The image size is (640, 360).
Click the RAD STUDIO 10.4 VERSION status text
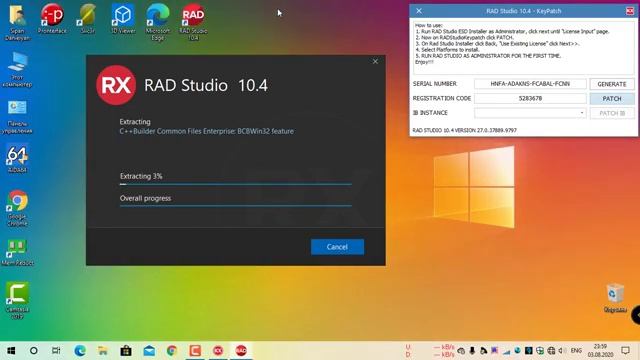(464, 130)
